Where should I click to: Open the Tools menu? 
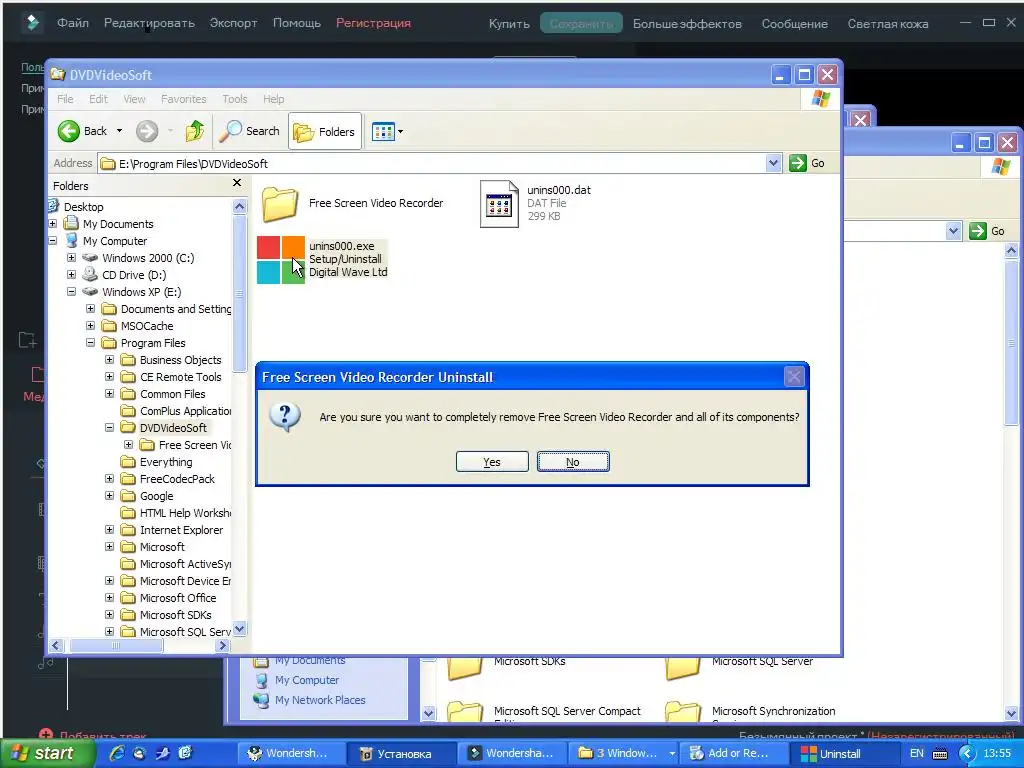point(234,99)
